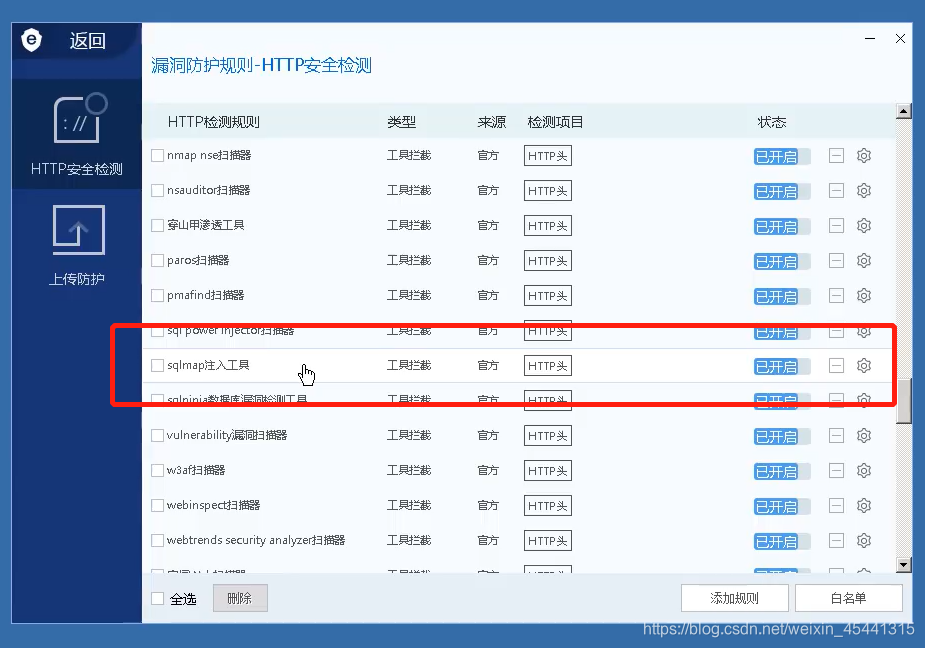Open the 白名单 whitelist
The width and height of the screenshot is (925, 648).
[x=849, y=597]
